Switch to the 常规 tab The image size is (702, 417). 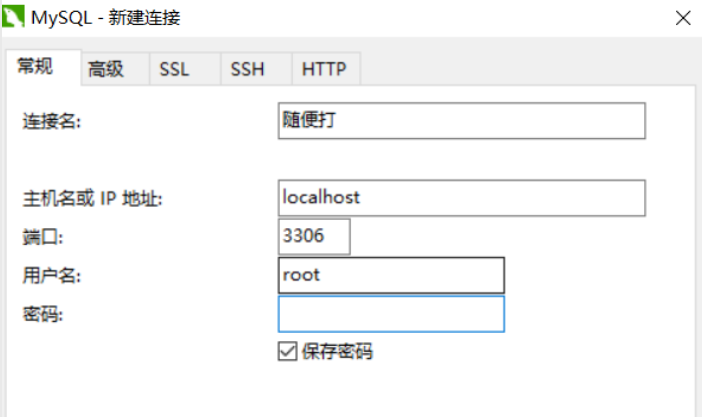click(x=43, y=67)
